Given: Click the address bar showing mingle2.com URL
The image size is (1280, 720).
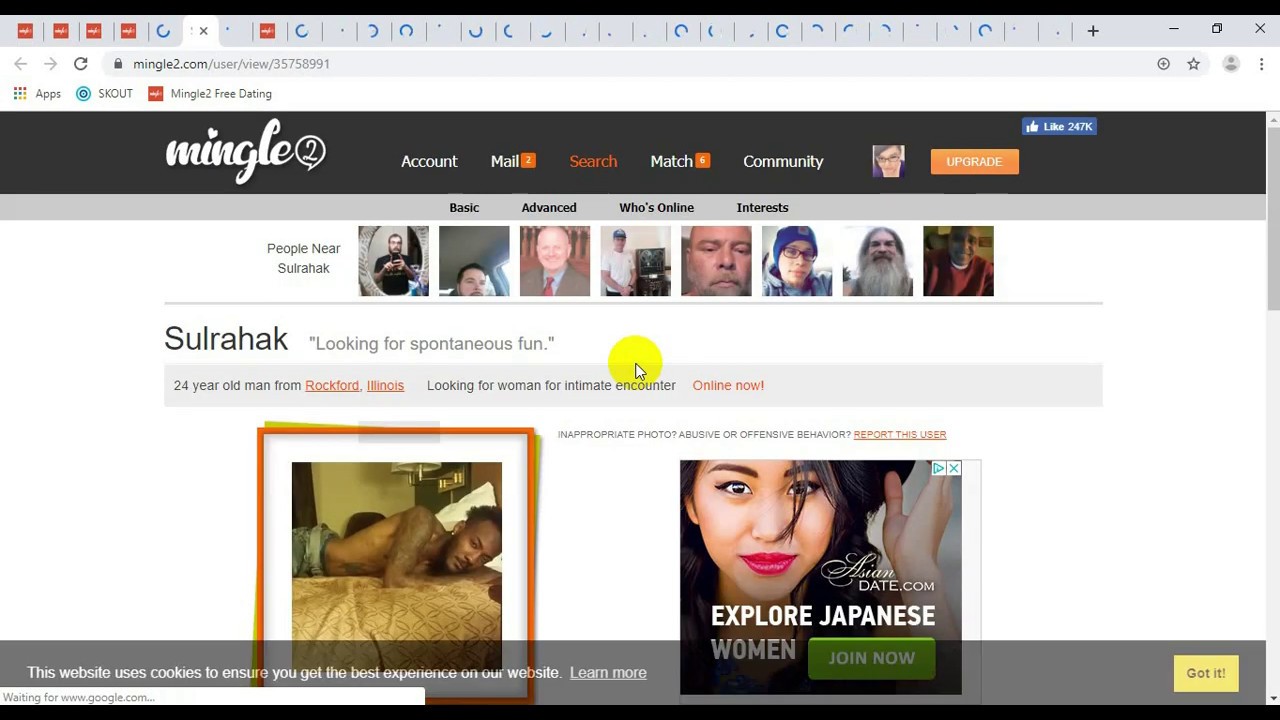Looking at the screenshot, I should point(630,64).
